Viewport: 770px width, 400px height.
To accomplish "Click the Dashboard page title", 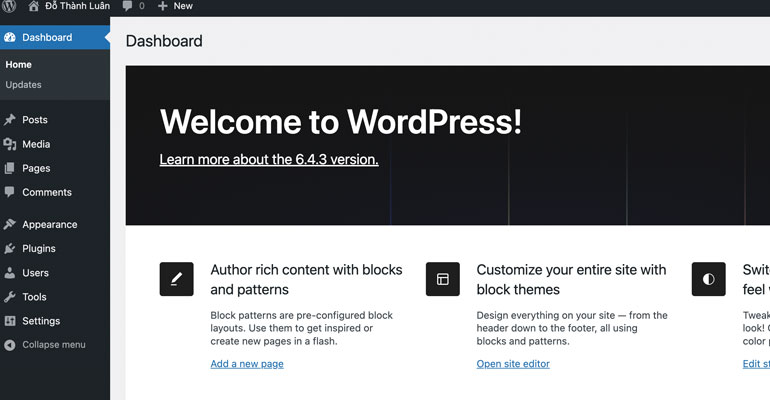I will pyautogui.click(x=164, y=41).
